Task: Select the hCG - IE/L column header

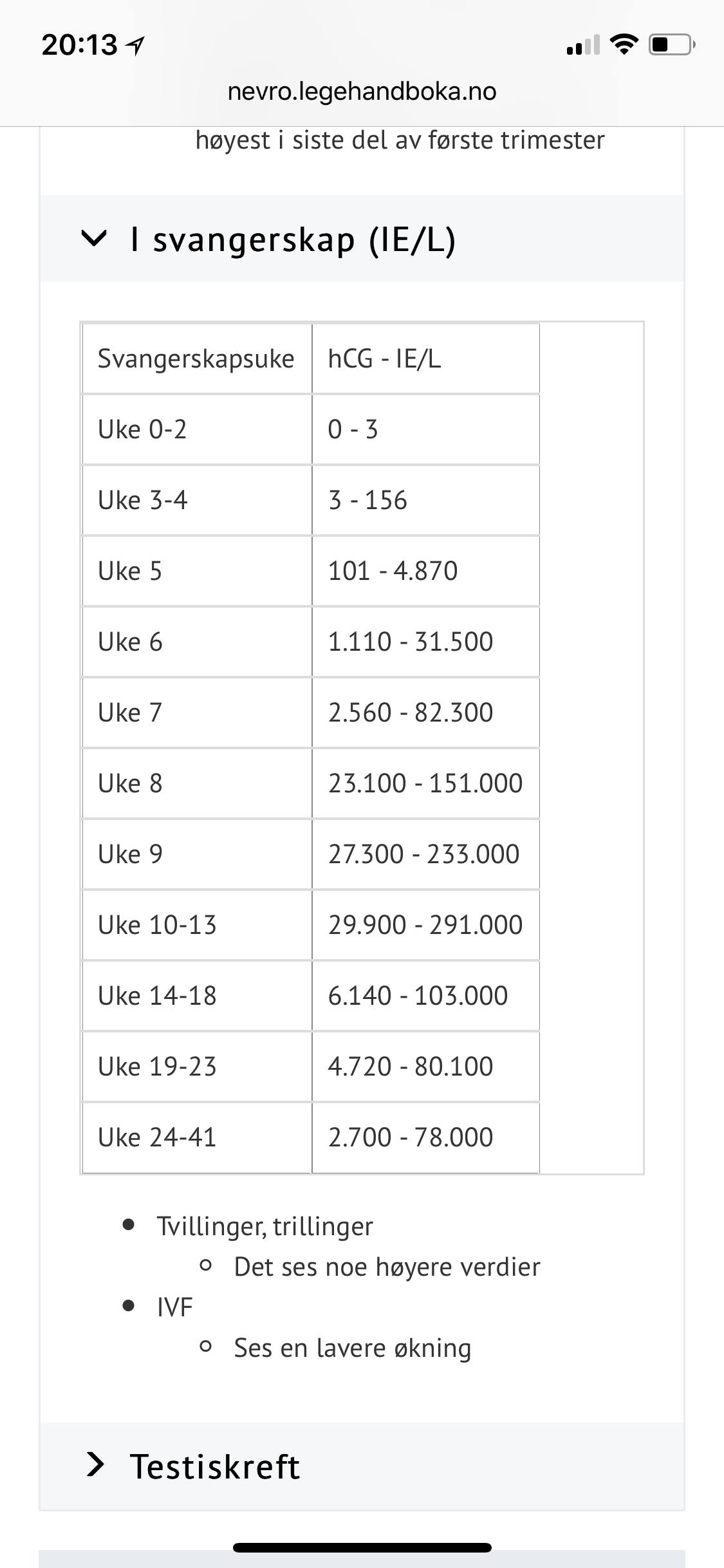Action: tap(384, 359)
